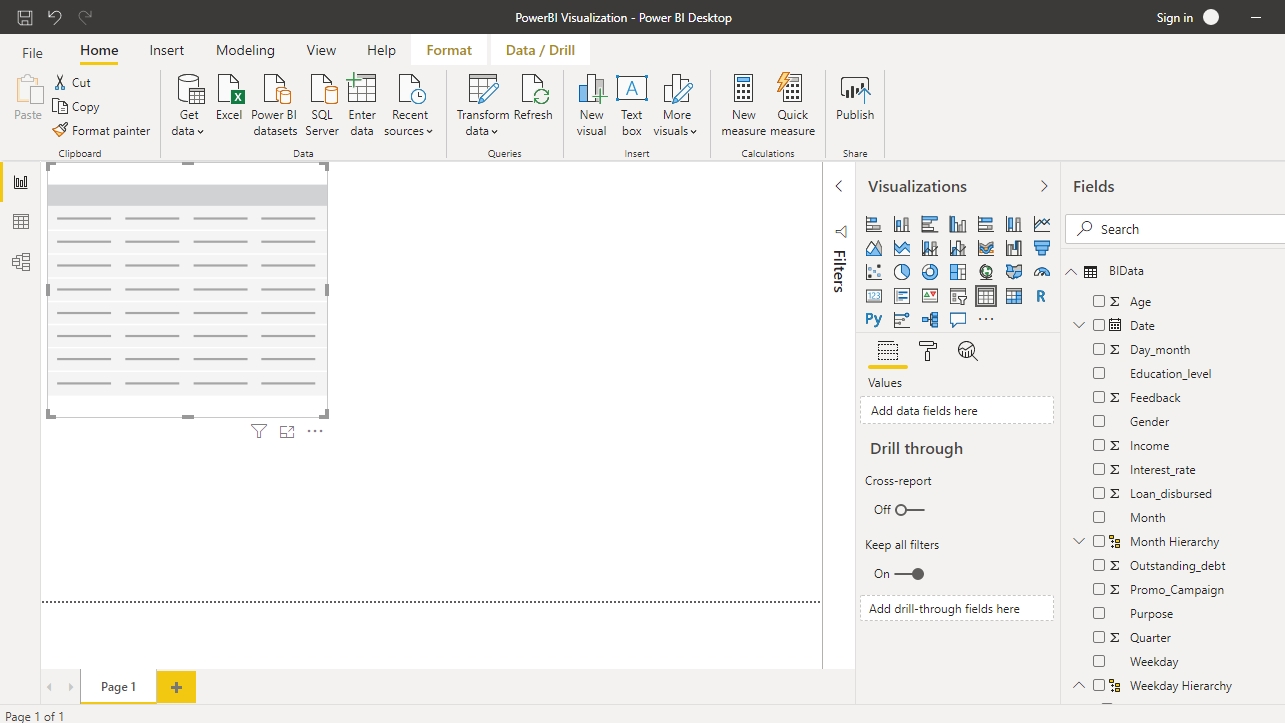The image size is (1285, 723).
Task: Click the filter icon below the table visual
Action: pos(259,432)
